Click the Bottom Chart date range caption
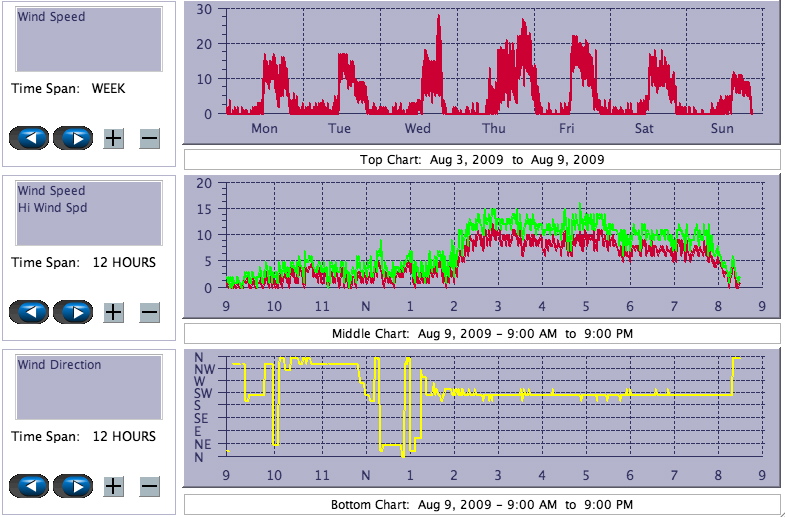The image size is (785, 517). coord(482,504)
